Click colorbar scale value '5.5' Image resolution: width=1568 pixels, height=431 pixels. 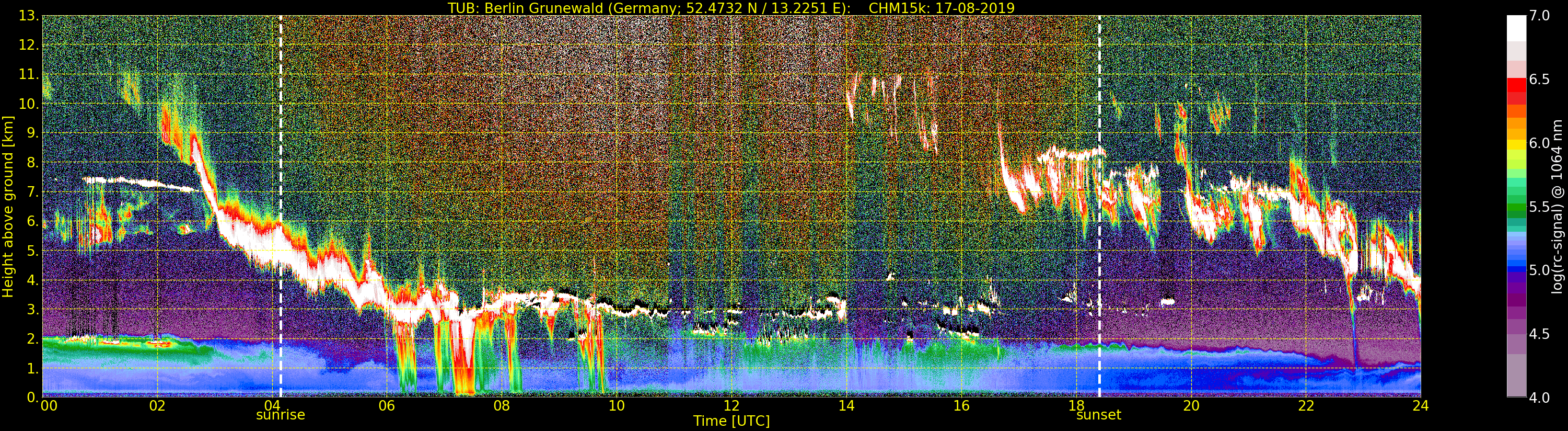1539,207
